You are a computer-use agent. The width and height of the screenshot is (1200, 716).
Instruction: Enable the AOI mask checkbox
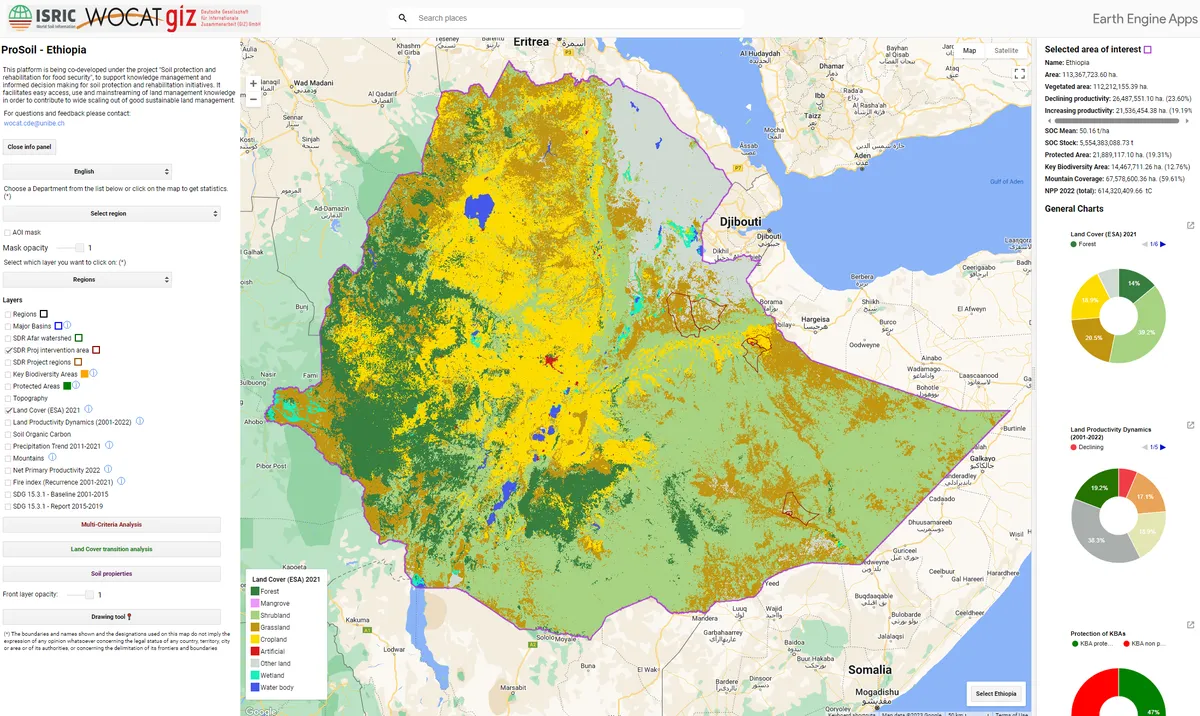(x=8, y=232)
